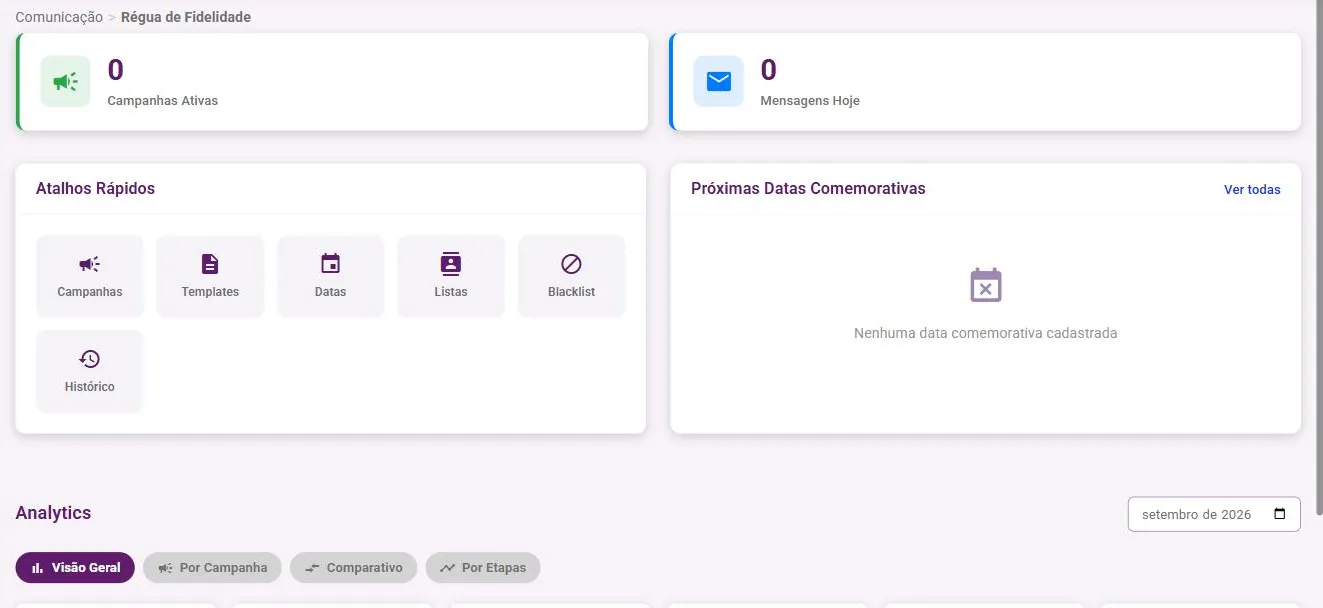Click the green megaphone Campanhas Ativas icon
Screen dimensions: 1323x608
[65, 81]
